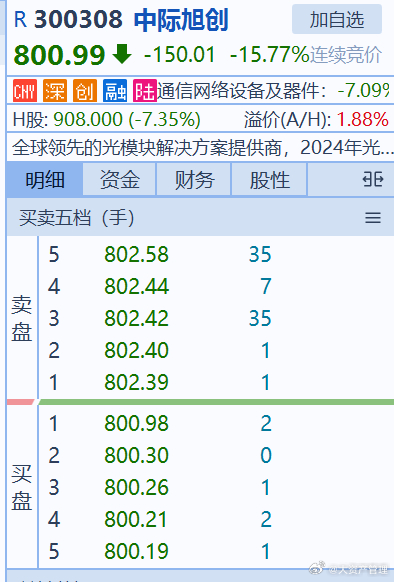Select buy level 2 price 800.30
Image resolution: width=394 pixels, height=582 pixels.
[x=136, y=455]
